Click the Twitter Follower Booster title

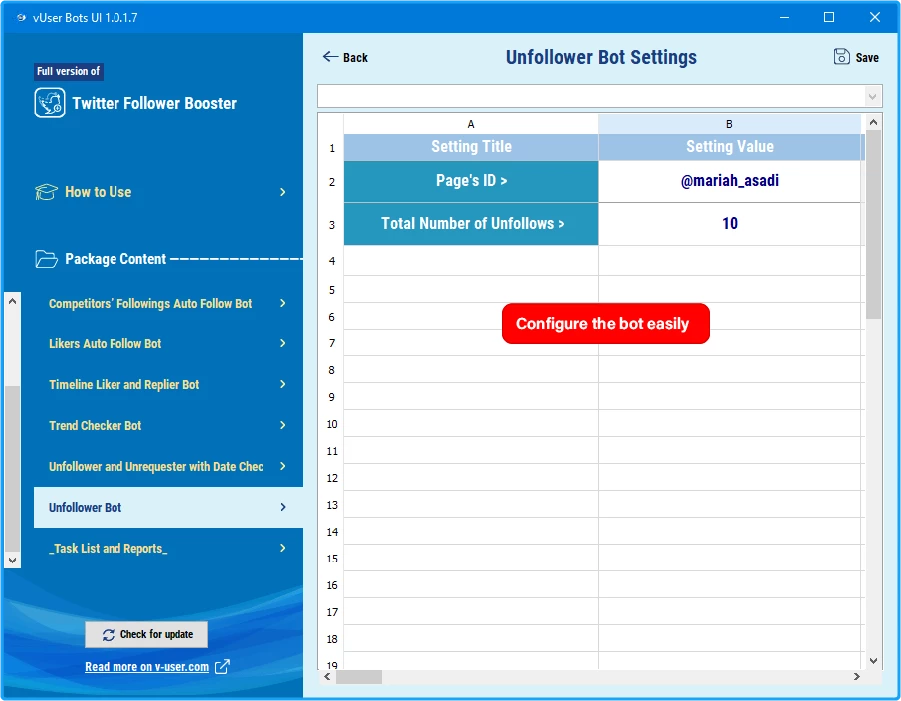point(154,103)
